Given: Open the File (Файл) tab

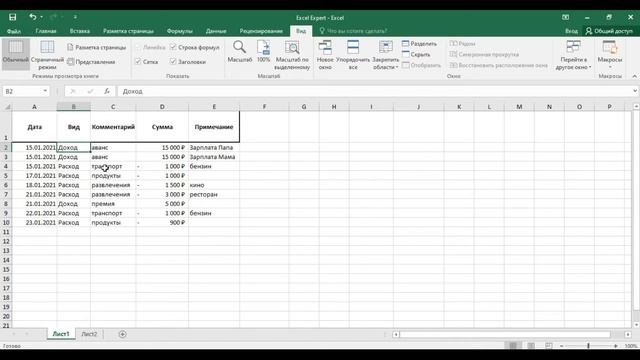Looking at the screenshot, I should [14, 31].
